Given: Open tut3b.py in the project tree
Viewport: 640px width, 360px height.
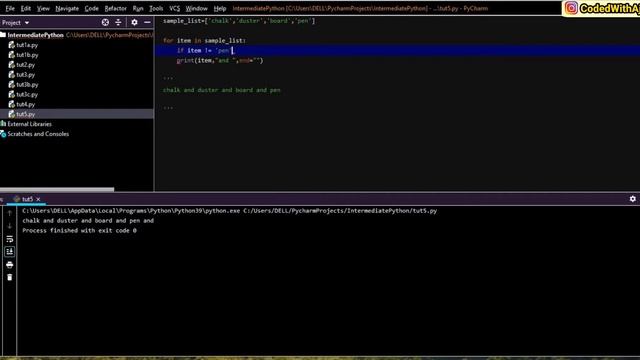Looking at the screenshot, I should pyautogui.click(x=27, y=84).
